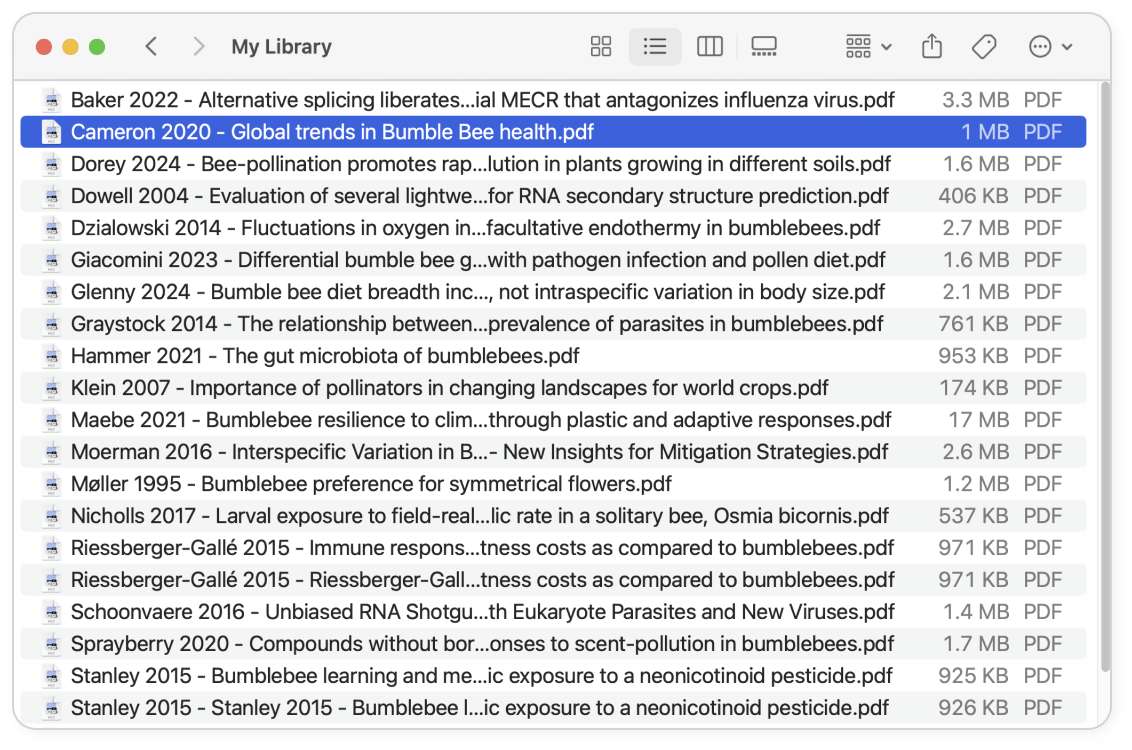Click PDF icon of Dorey 2024 file
This screenshot has height=750, width=1132.
tap(51, 164)
